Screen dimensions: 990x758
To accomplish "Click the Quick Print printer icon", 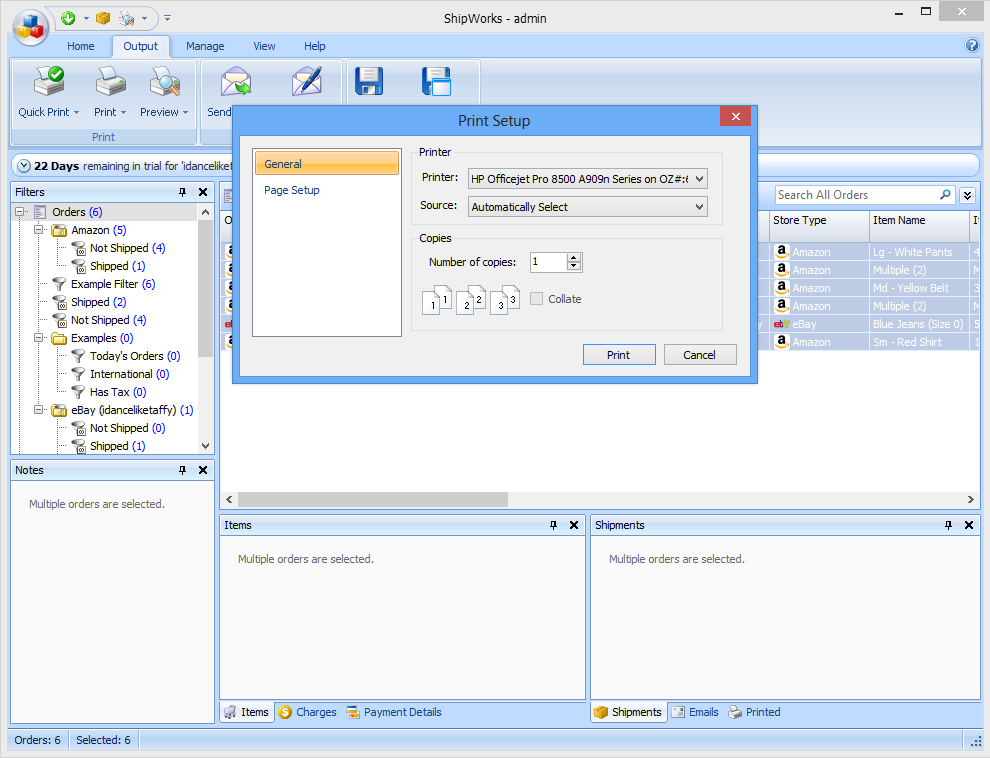I will coord(49,82).
